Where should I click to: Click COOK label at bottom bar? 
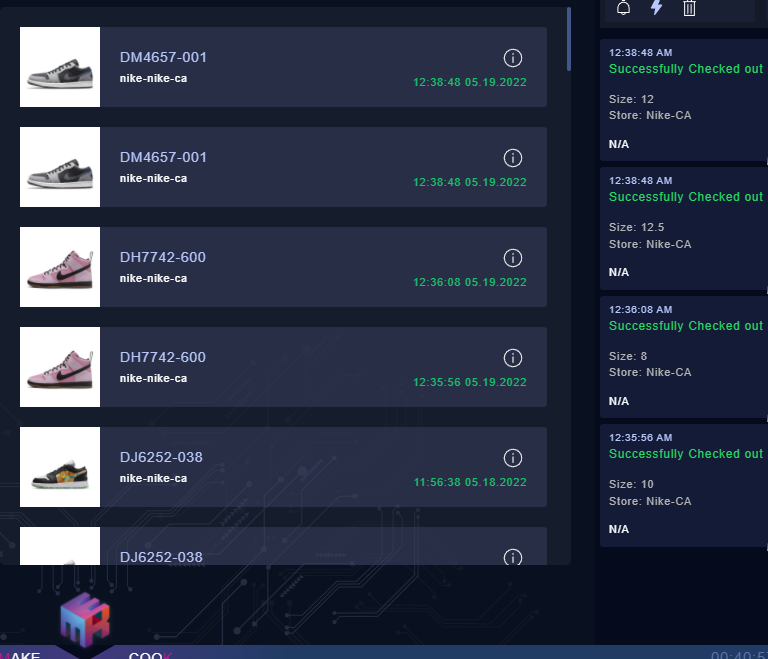click(x=150, y=655)
